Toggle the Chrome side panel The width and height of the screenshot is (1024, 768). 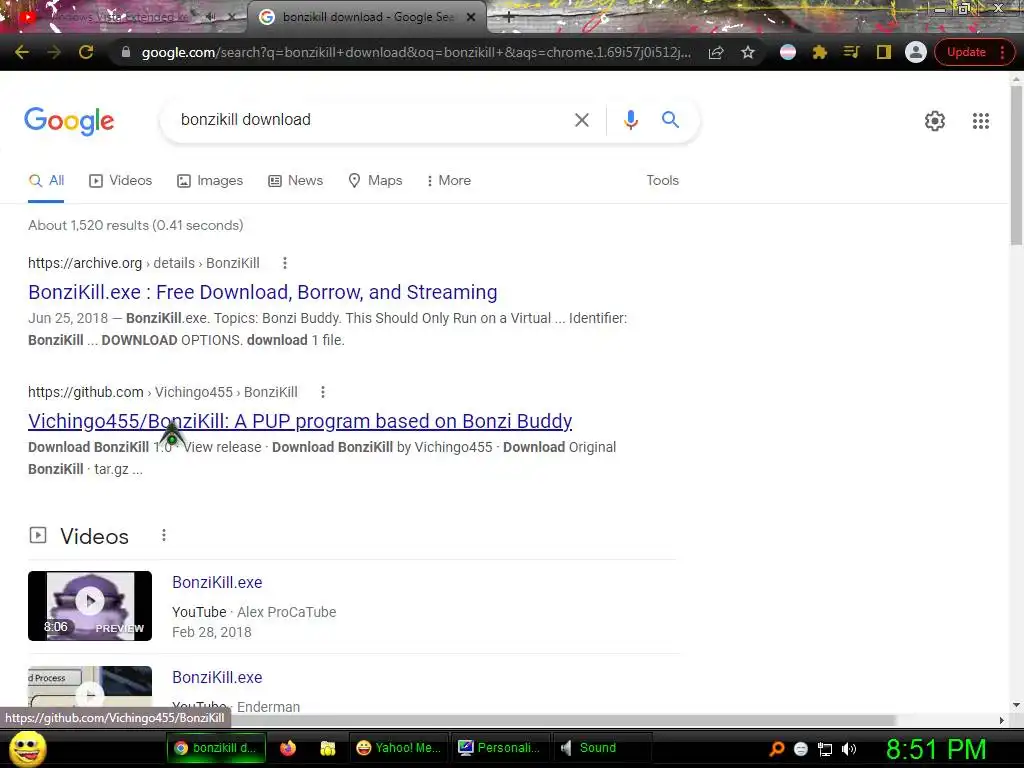pyautogui.click(x=884, y=52)
